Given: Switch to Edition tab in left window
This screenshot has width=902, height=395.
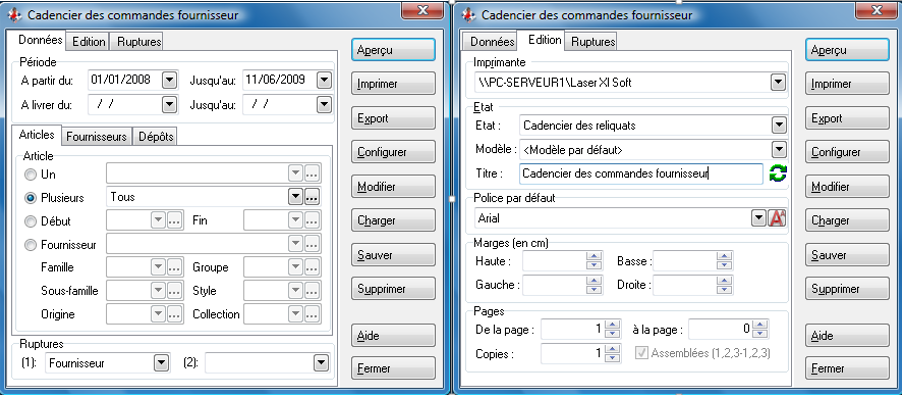Looking at the screenshot, I should tap(89, 41).
